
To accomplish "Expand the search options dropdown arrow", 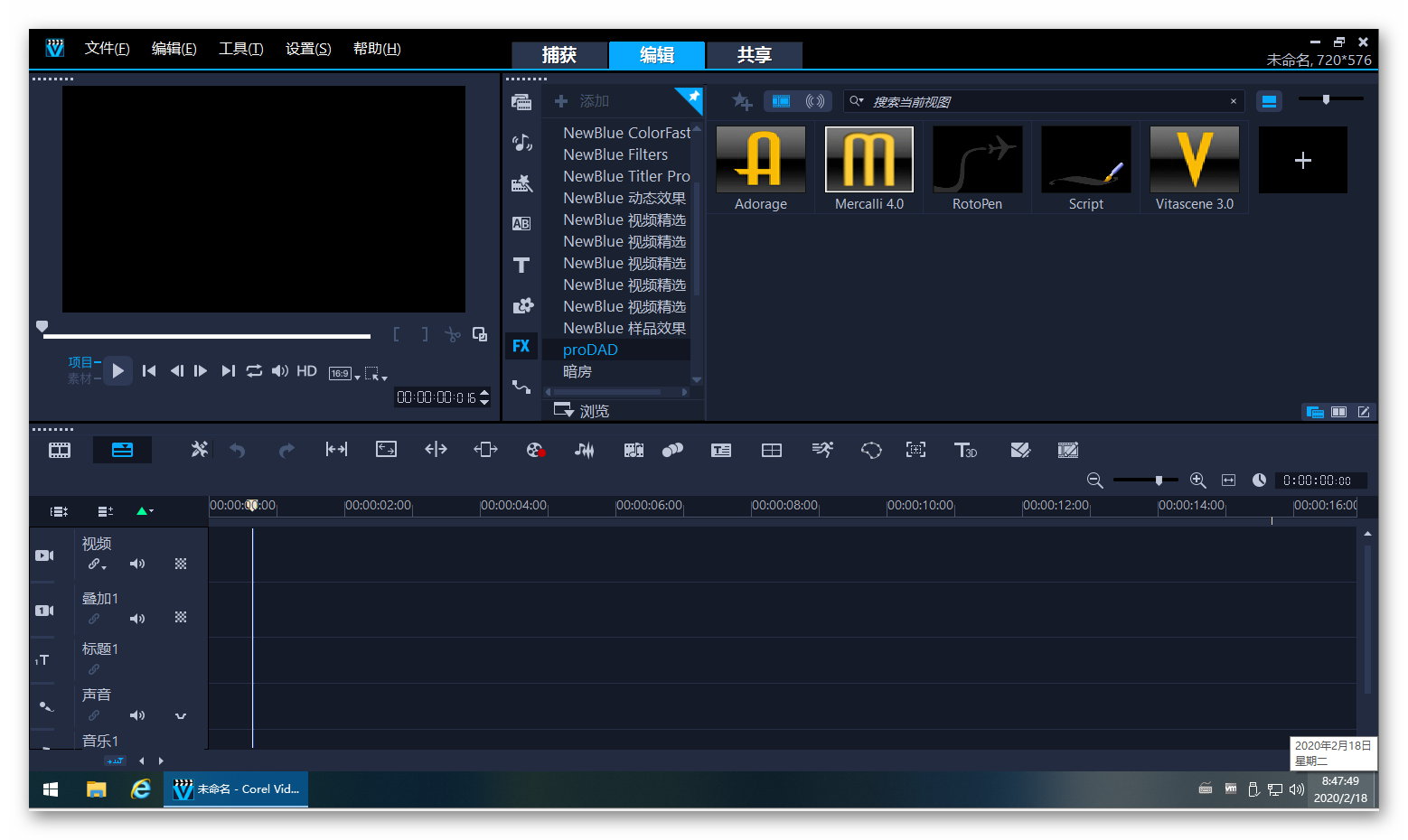I will 856,101.
